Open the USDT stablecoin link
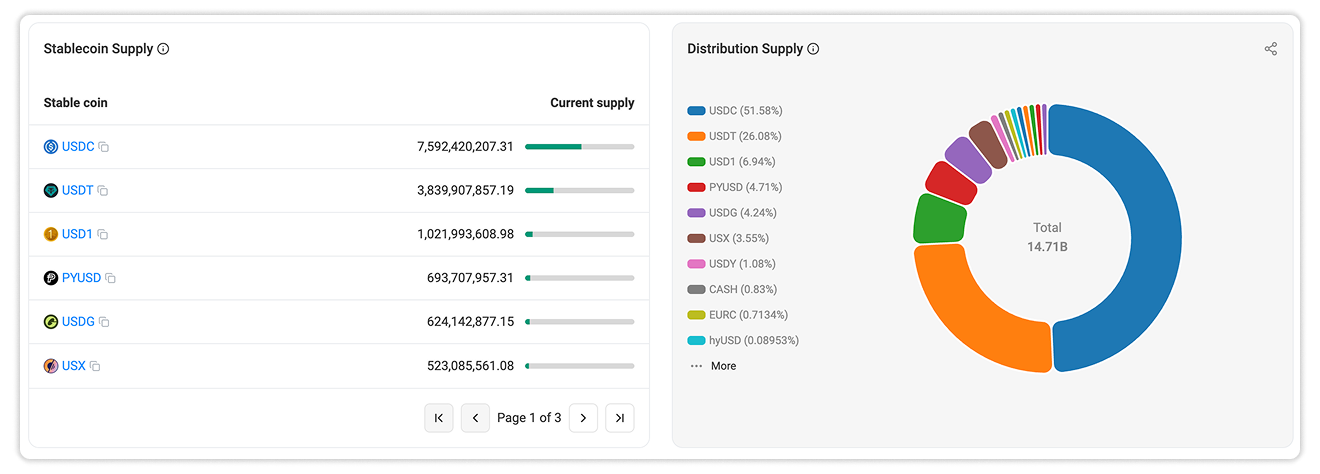Screen dimensions: 1320x474 [78, 190]
